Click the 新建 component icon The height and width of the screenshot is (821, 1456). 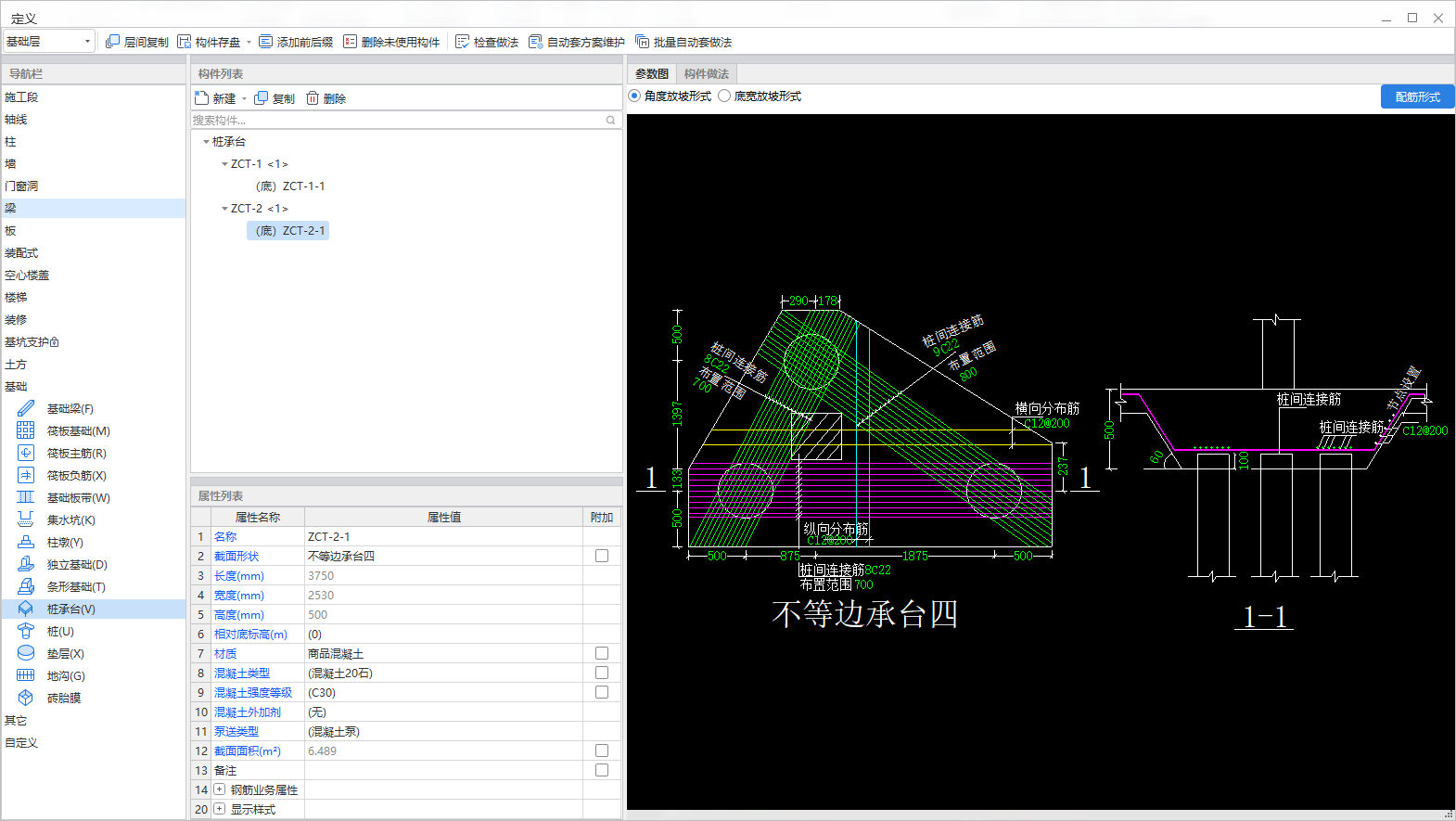tap(202, 98)
